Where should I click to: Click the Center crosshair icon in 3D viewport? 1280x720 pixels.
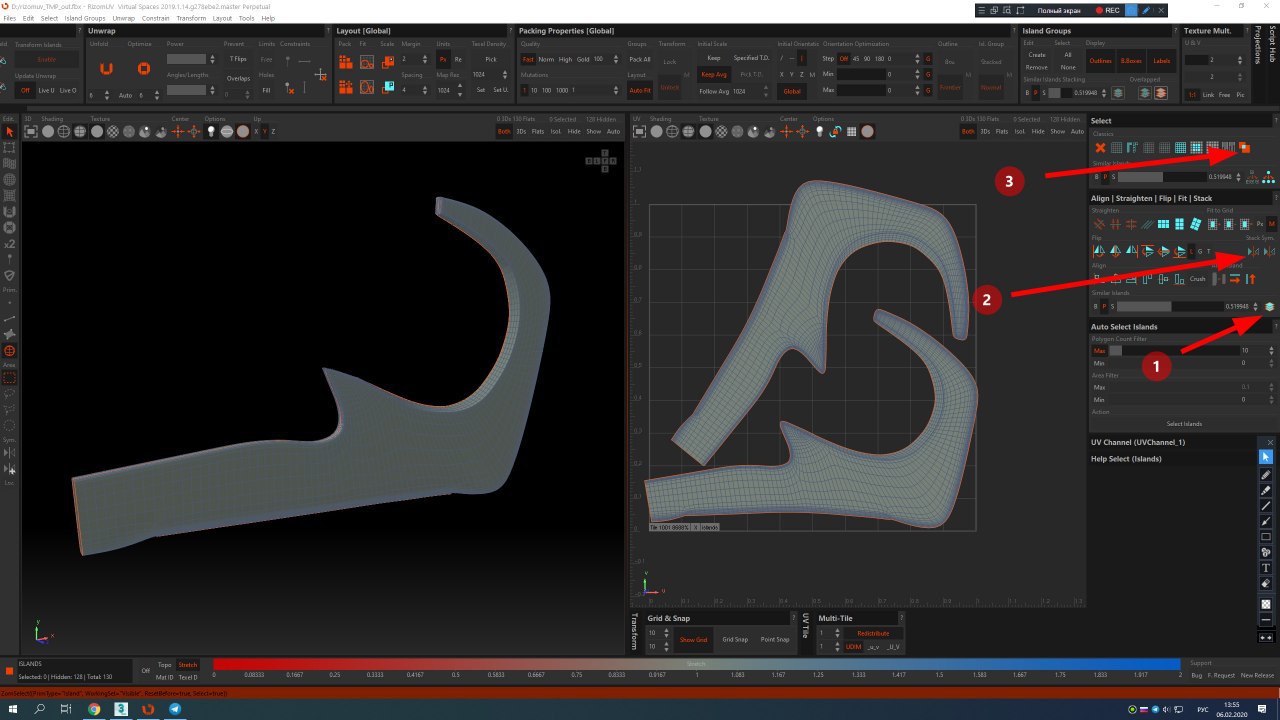coord(179,131)
